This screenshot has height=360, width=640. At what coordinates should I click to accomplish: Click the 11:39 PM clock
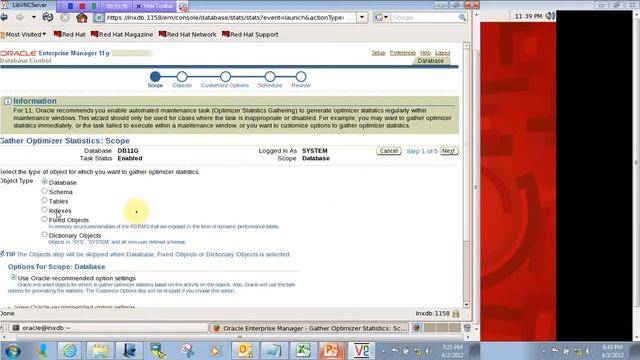point(528,16)
